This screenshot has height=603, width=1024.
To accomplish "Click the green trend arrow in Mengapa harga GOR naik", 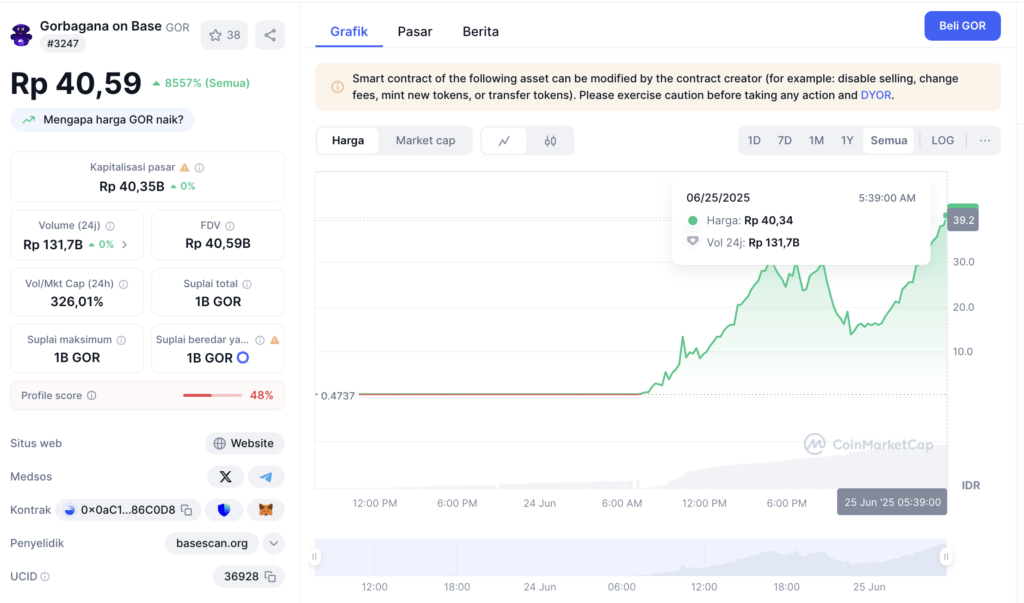I will [29, 120].
